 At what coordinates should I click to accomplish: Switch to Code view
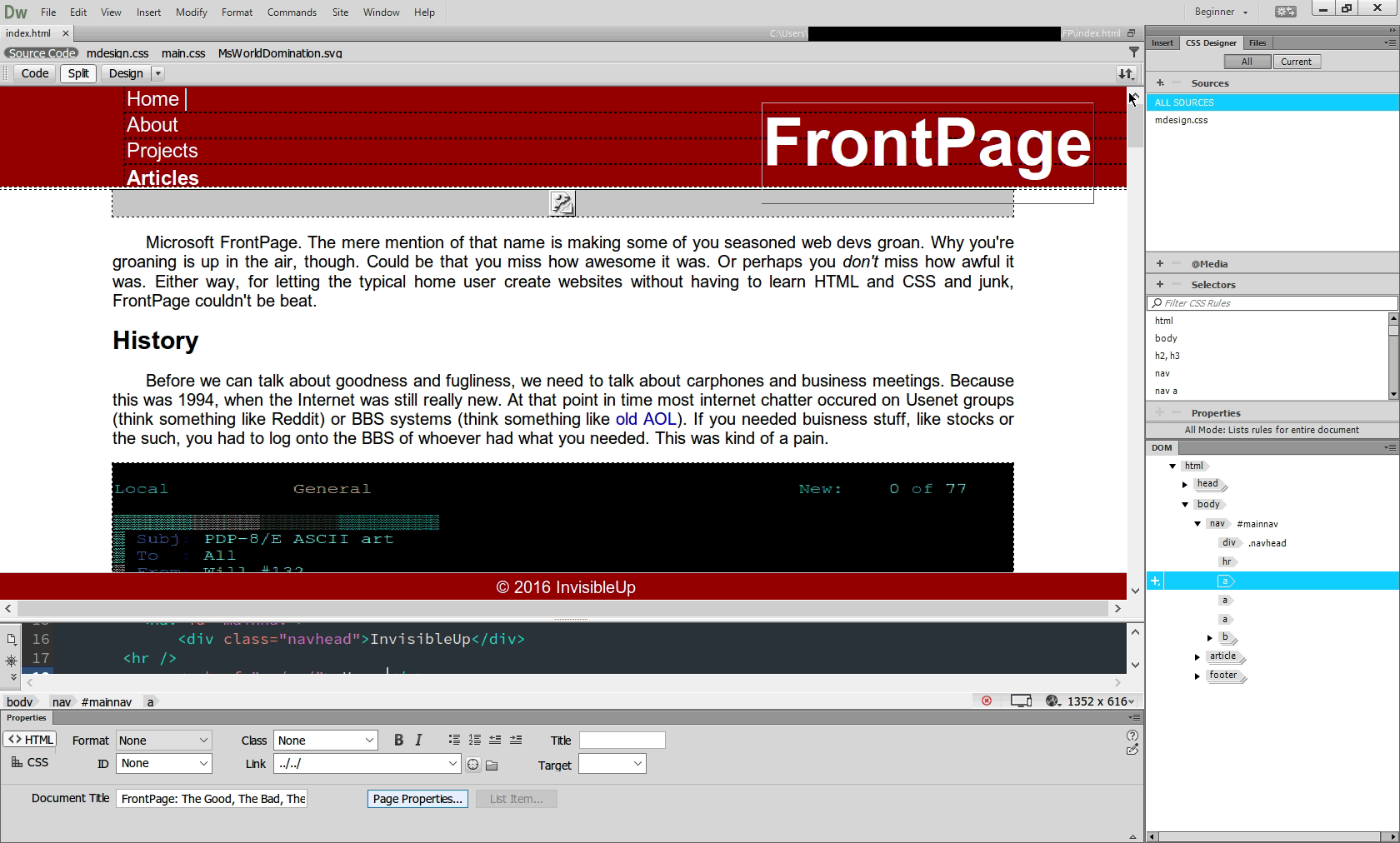[34, 73]
